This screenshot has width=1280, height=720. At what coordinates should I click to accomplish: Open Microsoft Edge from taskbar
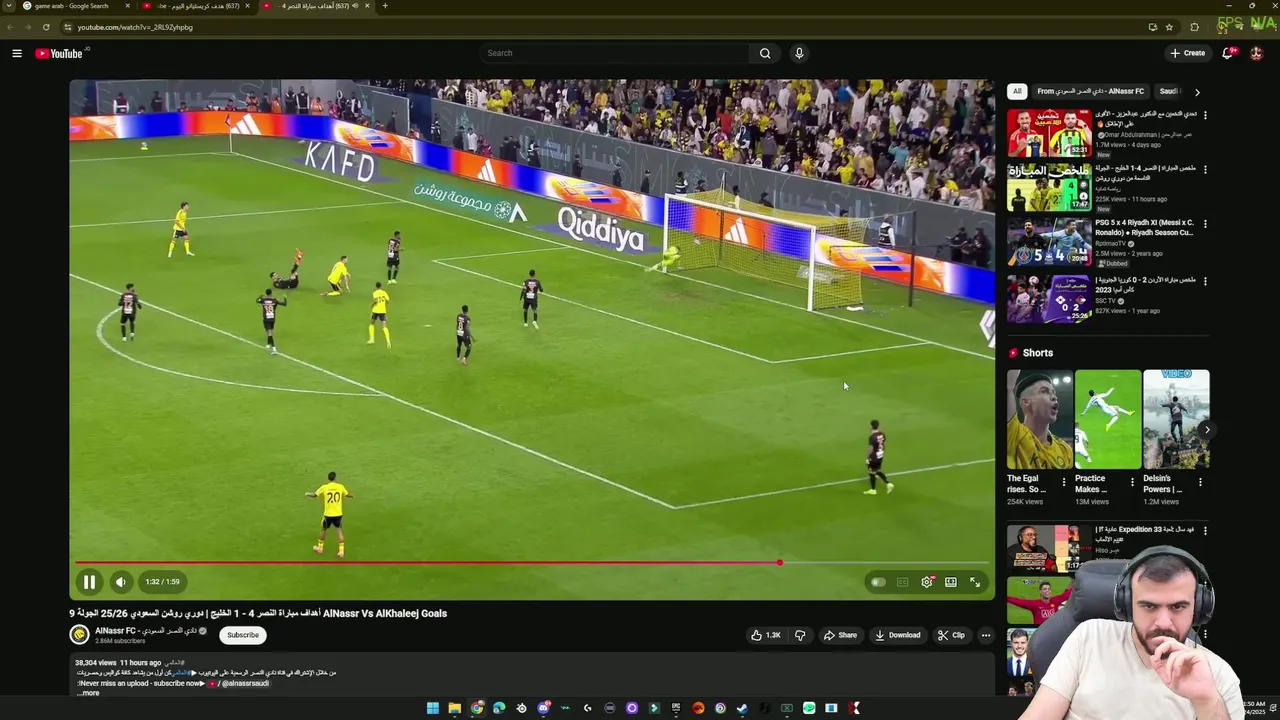[499, 708]
